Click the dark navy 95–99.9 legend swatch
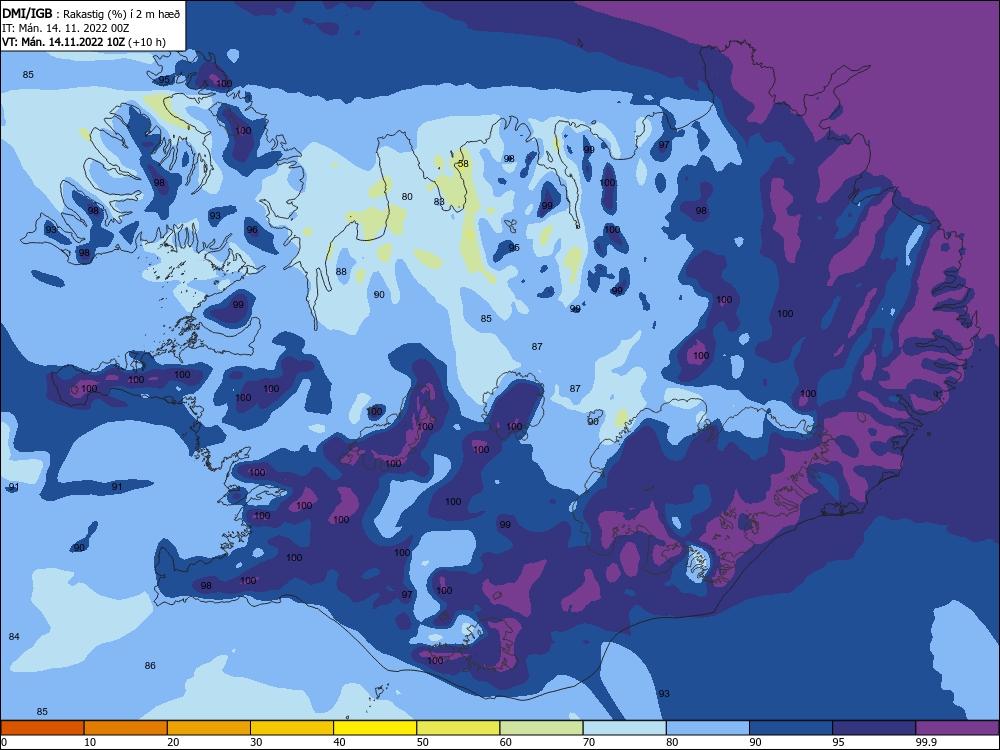The height and width of the screenshot is (750, 1000). [874, 728]
